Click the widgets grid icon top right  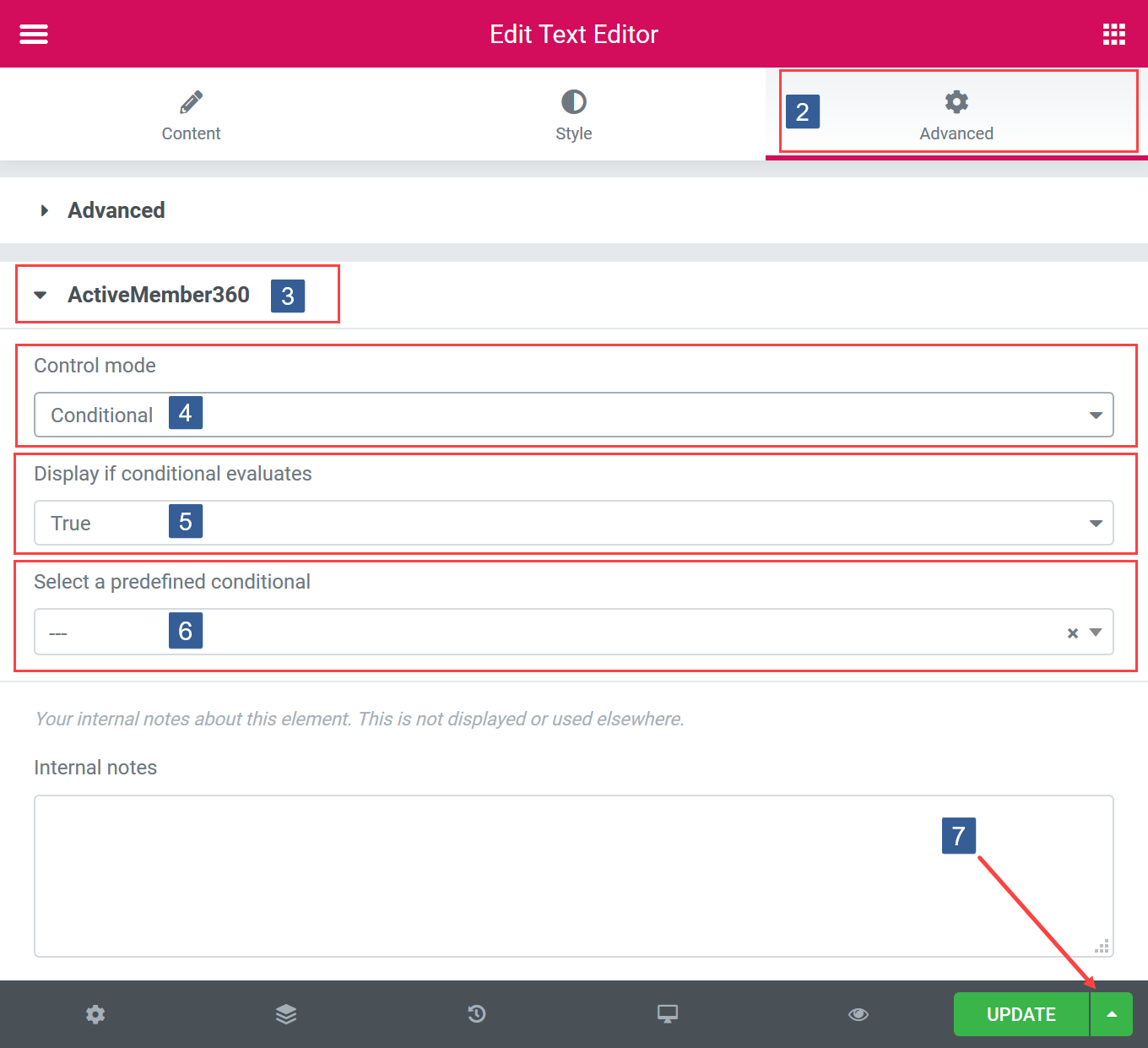pos(1113,34)
